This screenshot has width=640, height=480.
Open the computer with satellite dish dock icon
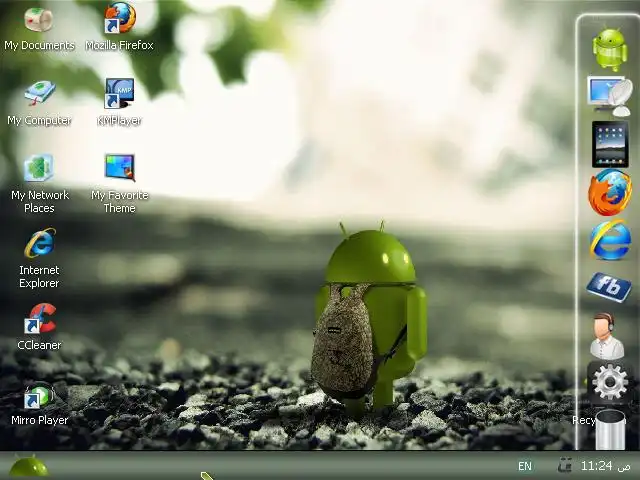coord(610,96)
